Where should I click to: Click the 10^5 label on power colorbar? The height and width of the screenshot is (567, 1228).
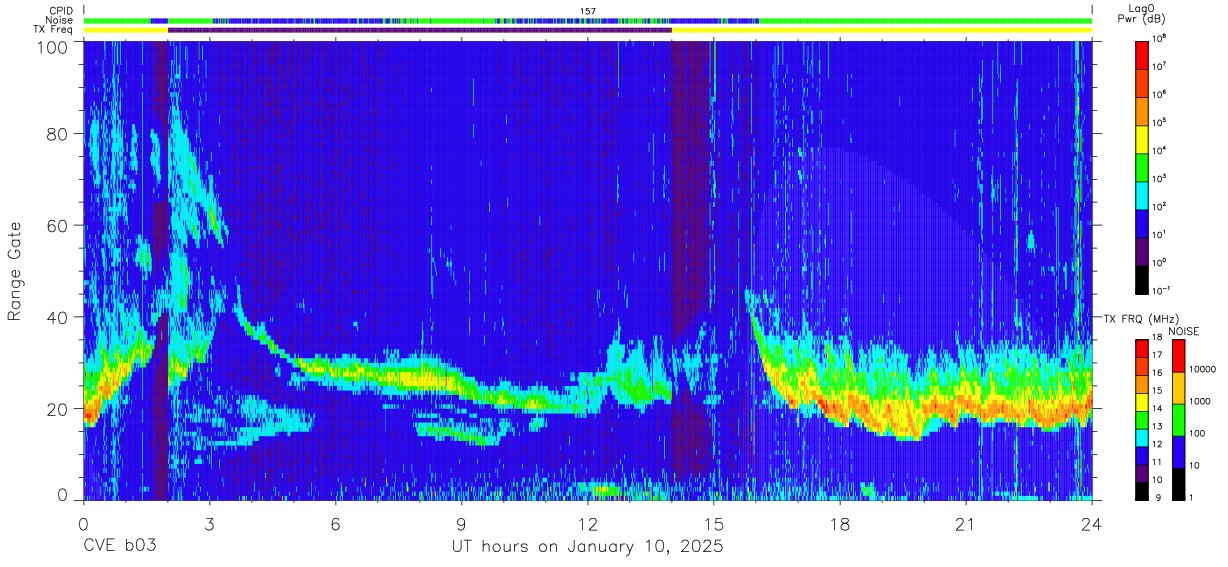pyautogui.click(x=1160, y=123)
